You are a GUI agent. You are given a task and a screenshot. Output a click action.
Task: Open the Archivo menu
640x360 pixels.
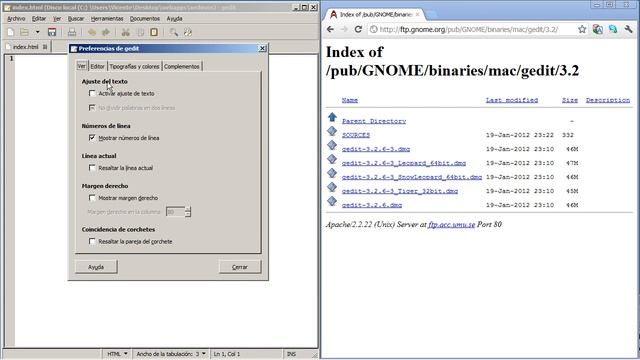[16, 19]
